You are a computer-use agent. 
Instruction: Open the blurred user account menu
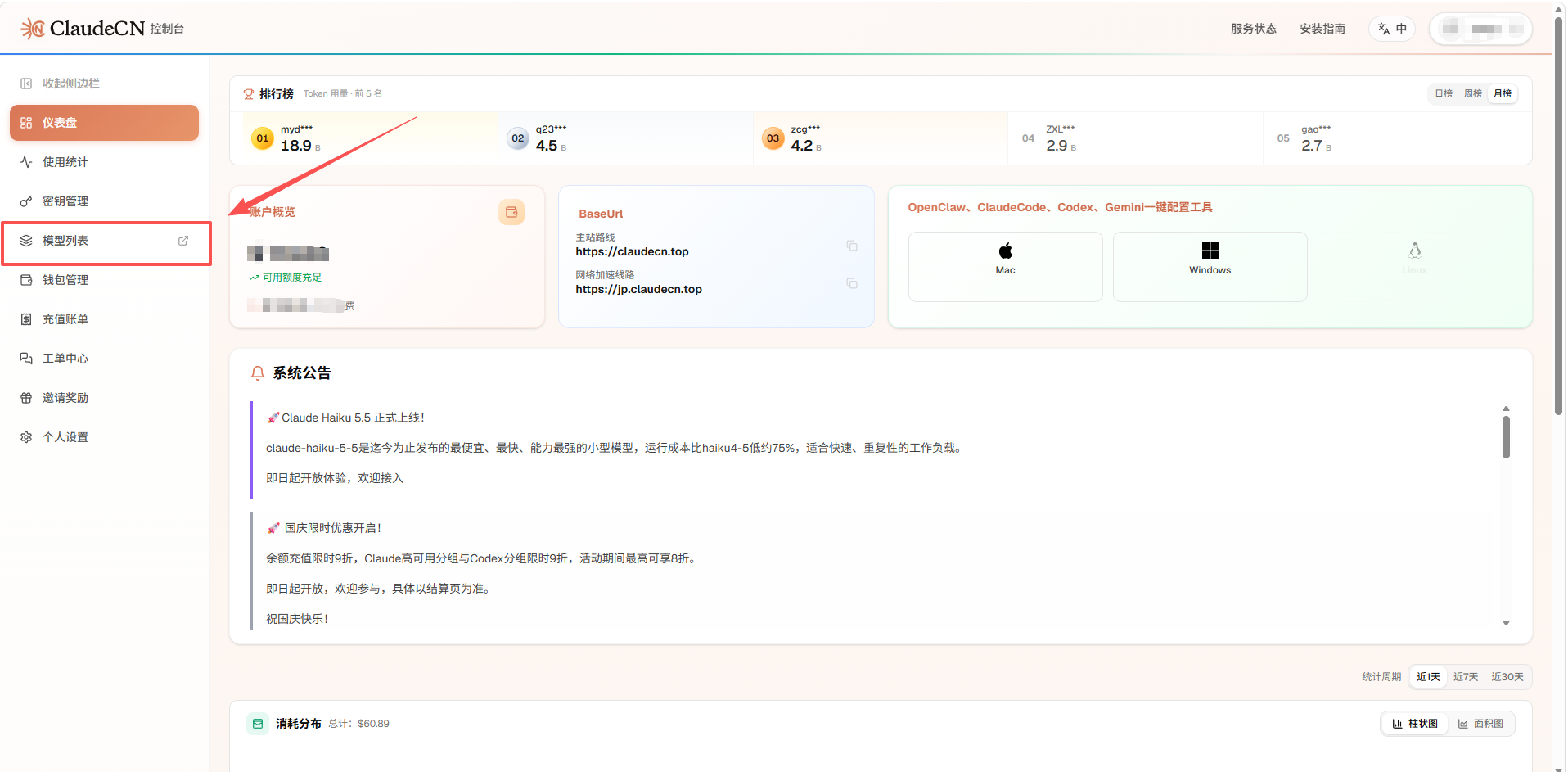tap(1480, 29)
